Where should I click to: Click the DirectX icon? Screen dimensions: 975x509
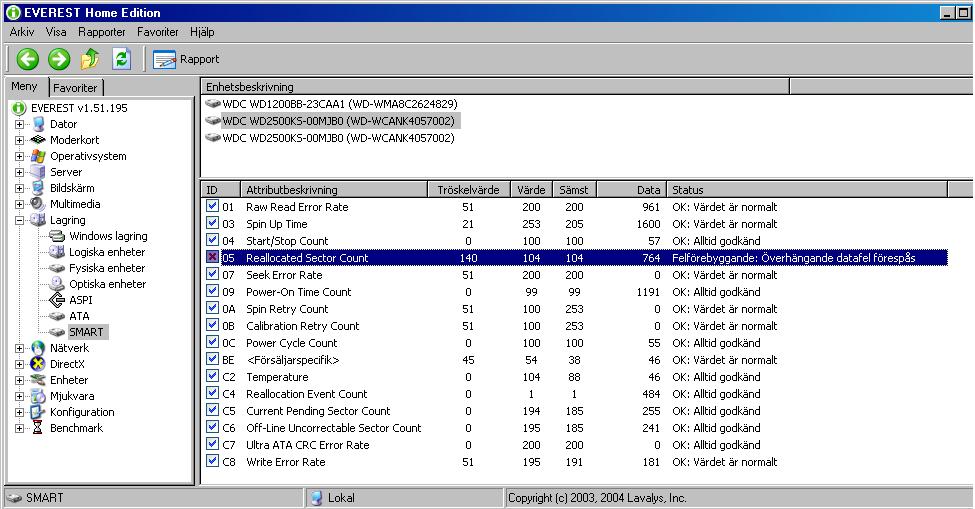[39, 364]
